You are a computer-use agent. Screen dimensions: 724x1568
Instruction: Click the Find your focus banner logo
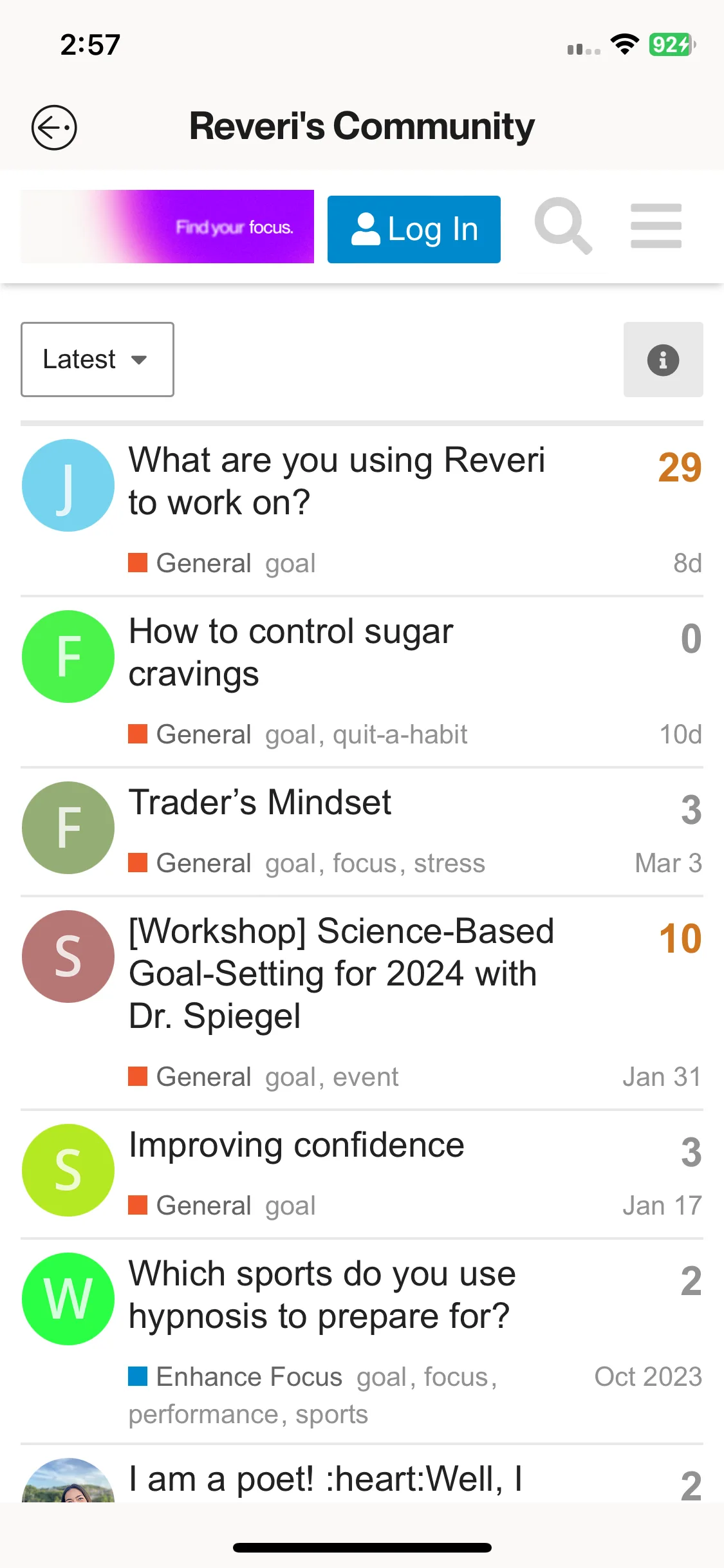click(x=167, y=227)
